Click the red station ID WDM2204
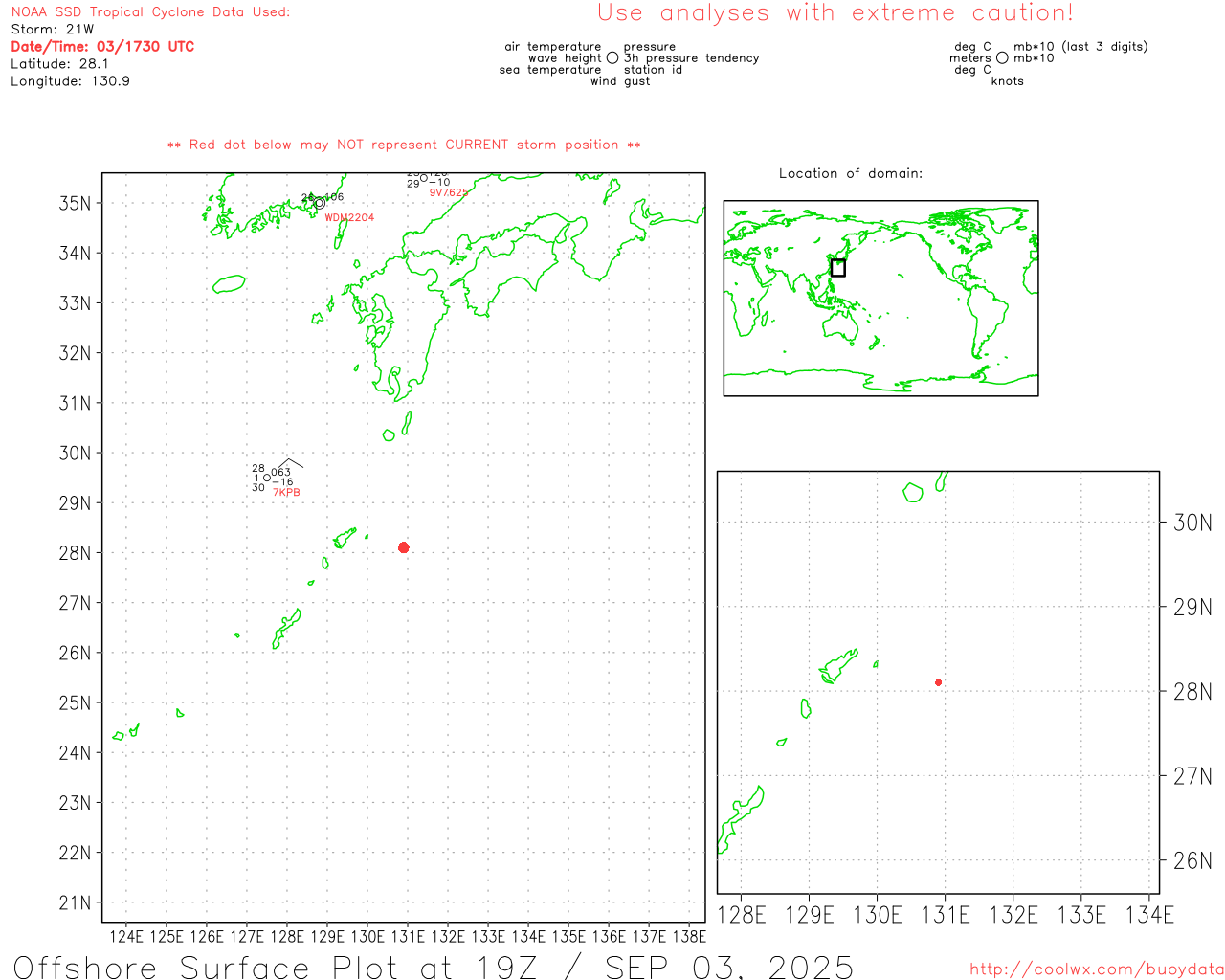This screenshot has width=1225, height=980. [349, 217]
